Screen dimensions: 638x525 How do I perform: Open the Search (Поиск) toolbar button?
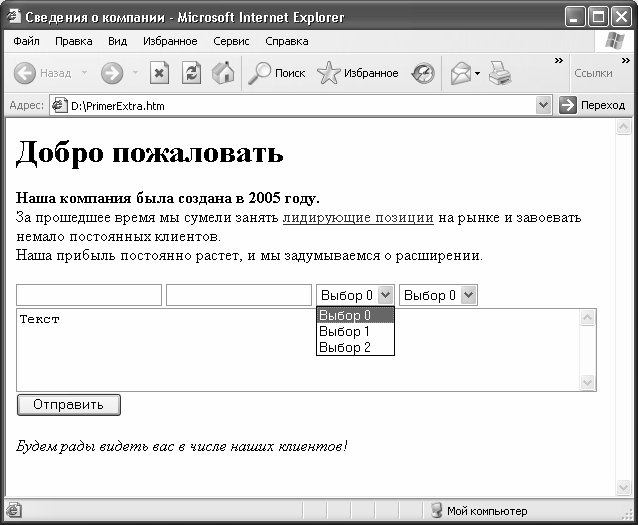(x=277, y=73)
